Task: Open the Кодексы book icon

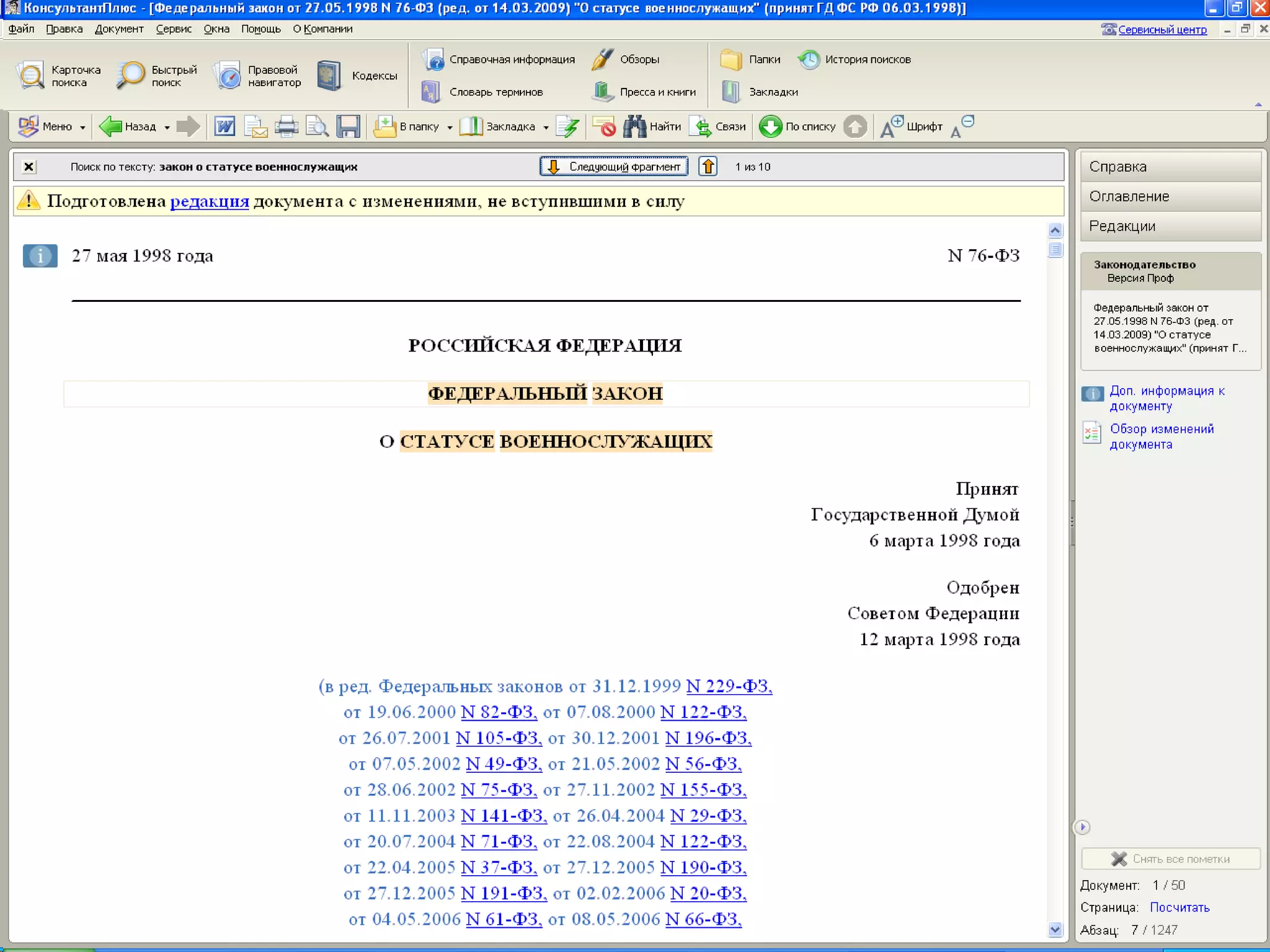Action: click(329, 76)
